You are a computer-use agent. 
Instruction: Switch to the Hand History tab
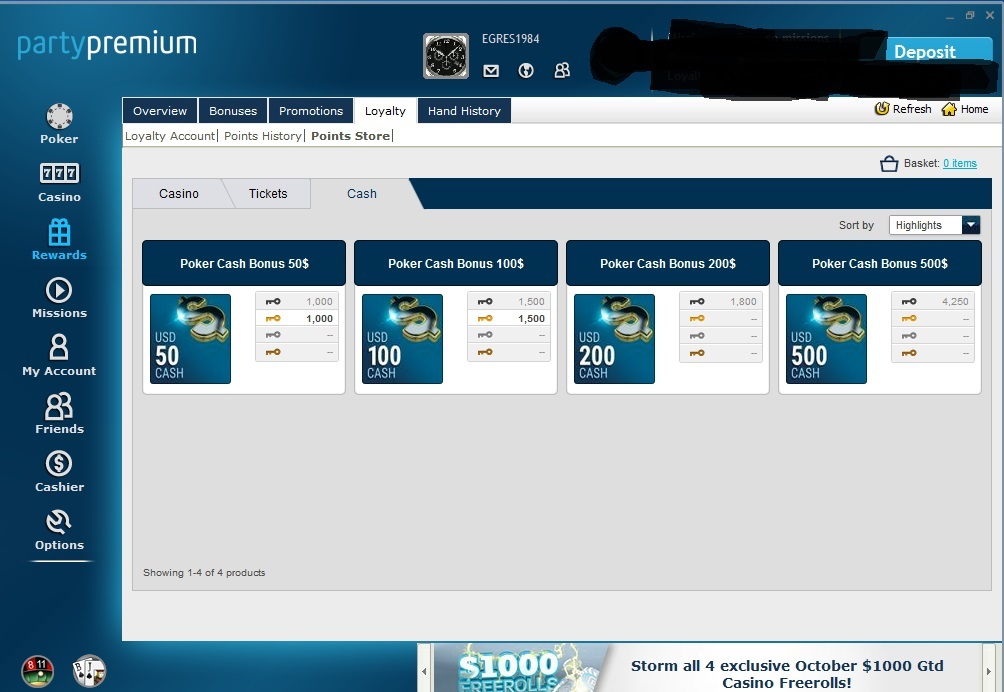click(x=464, y=111)
